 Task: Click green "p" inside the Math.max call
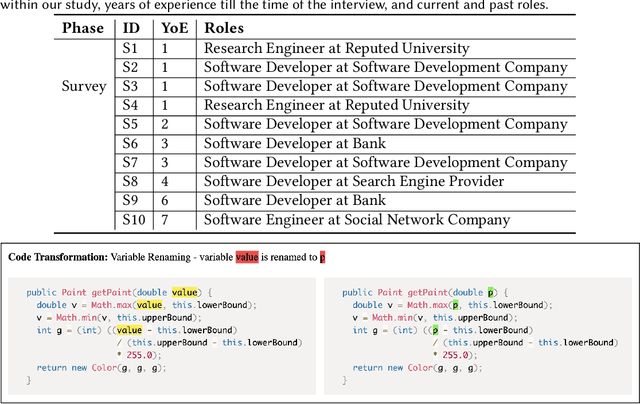[456, 305]
